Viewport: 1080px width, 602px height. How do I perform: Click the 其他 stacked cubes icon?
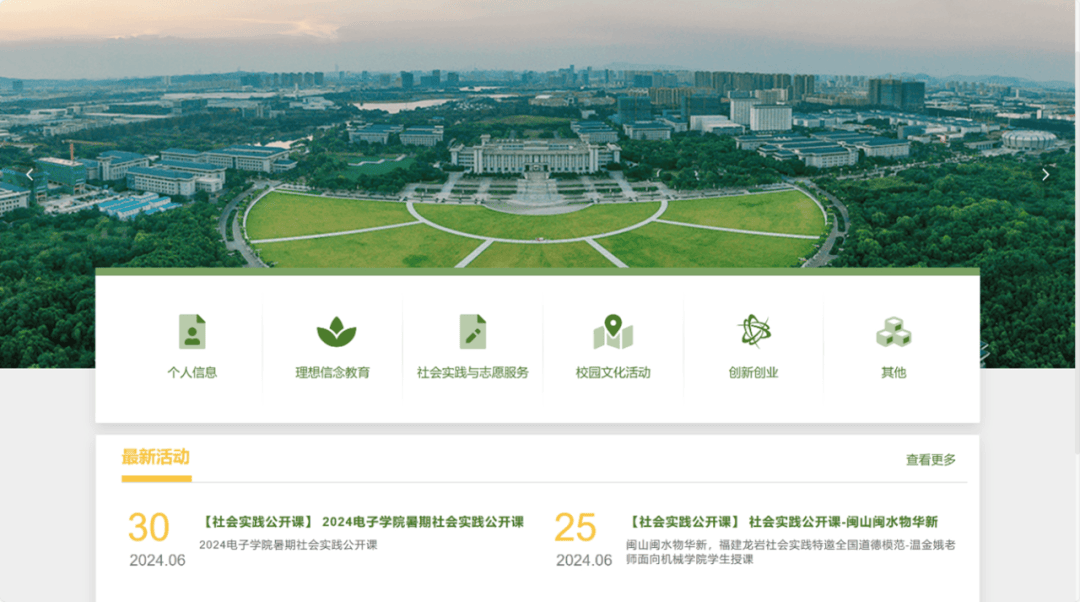tap(893, 331)
